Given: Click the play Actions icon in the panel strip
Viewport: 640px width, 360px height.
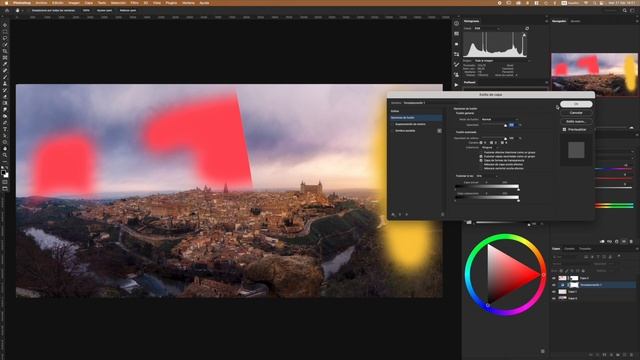Looking at the screenshot, I should click(456, 85).
